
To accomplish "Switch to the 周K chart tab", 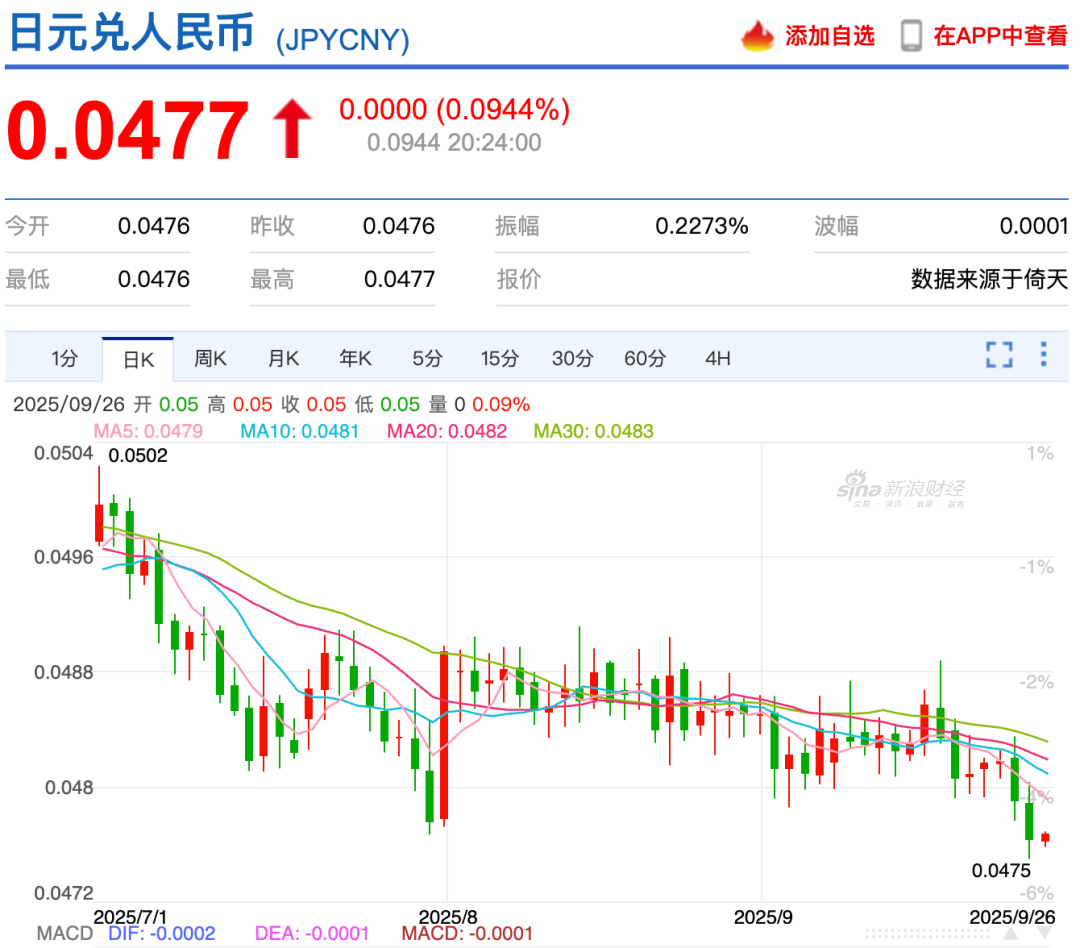I will [x=210, y=358].
